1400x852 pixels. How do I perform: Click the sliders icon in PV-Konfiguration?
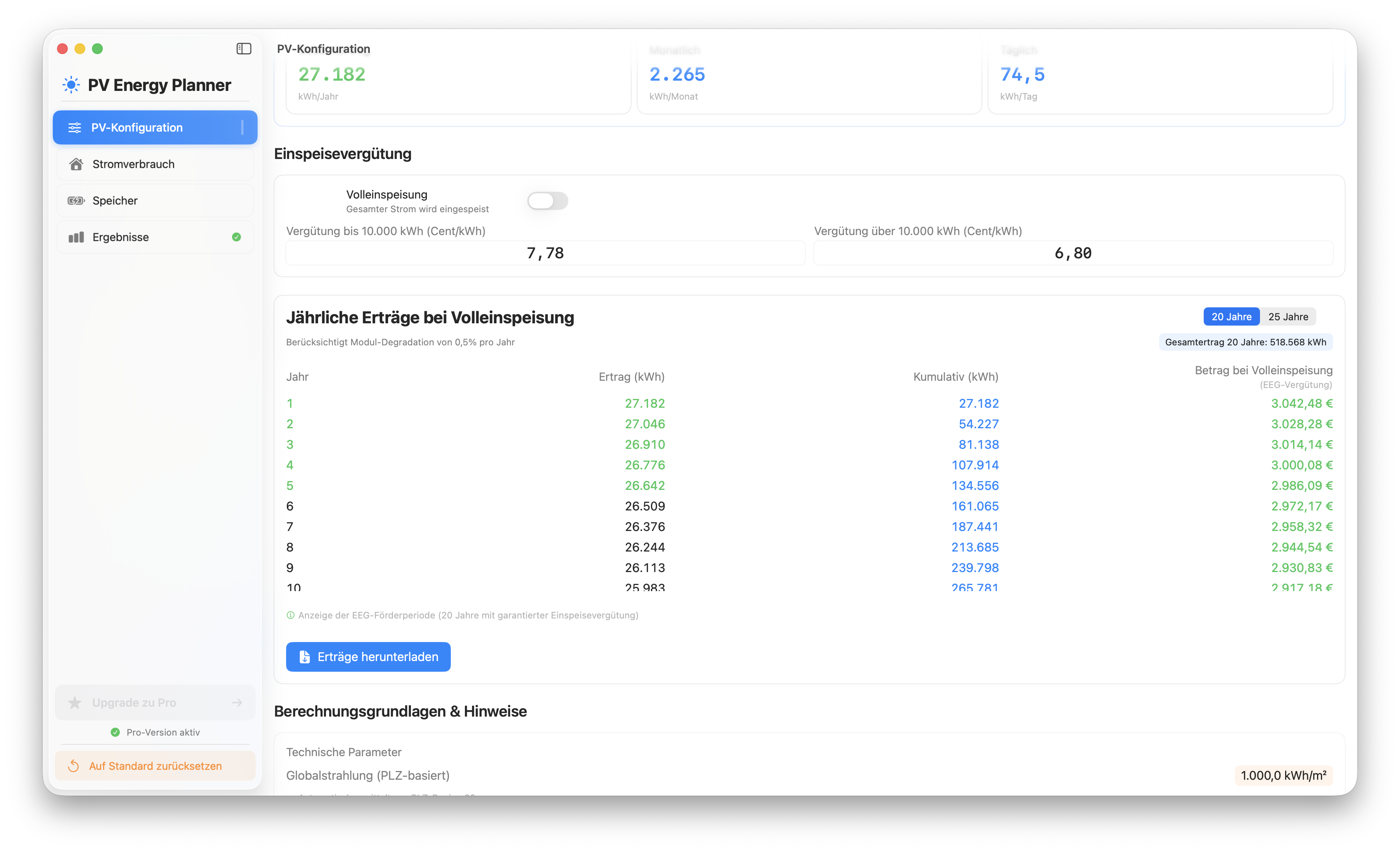[75, 128]
